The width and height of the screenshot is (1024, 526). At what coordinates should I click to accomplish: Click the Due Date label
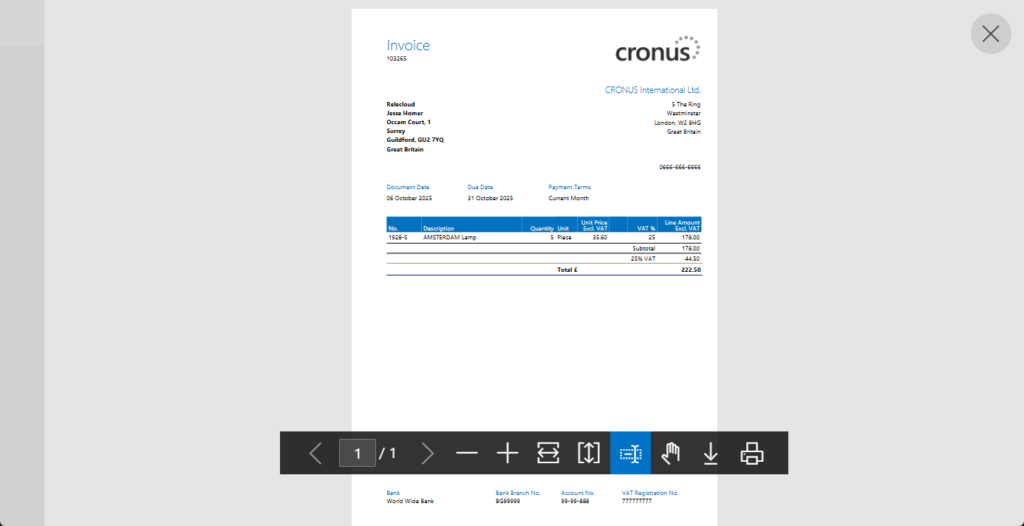(480, 187)
